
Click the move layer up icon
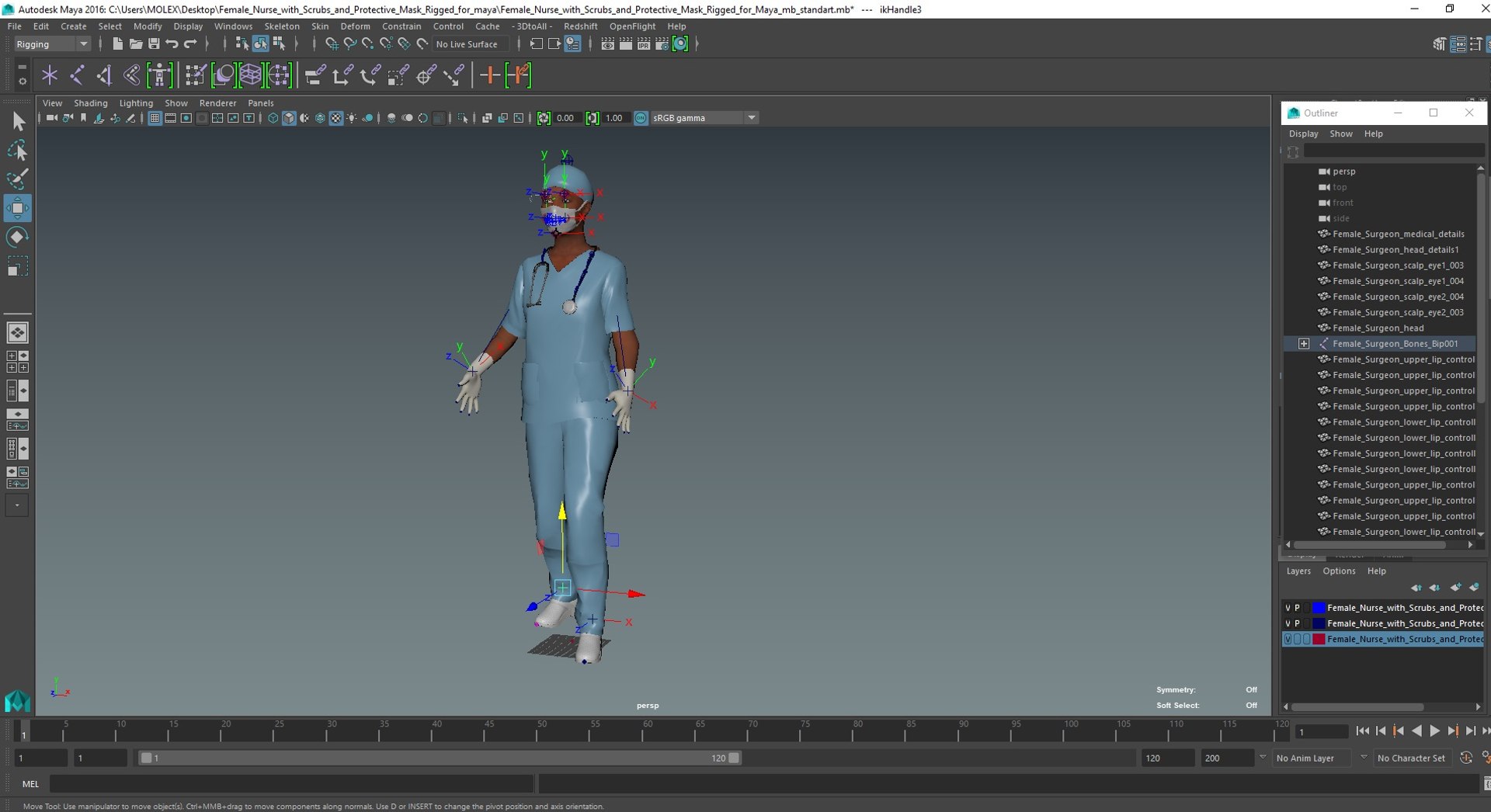click(1416, 588)
